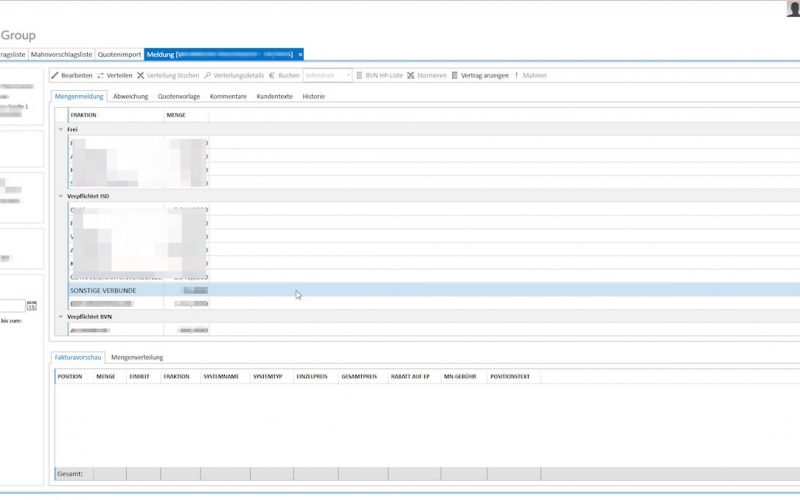
Task: Open the Kommentare tab
Action: (x=228, y=96)
